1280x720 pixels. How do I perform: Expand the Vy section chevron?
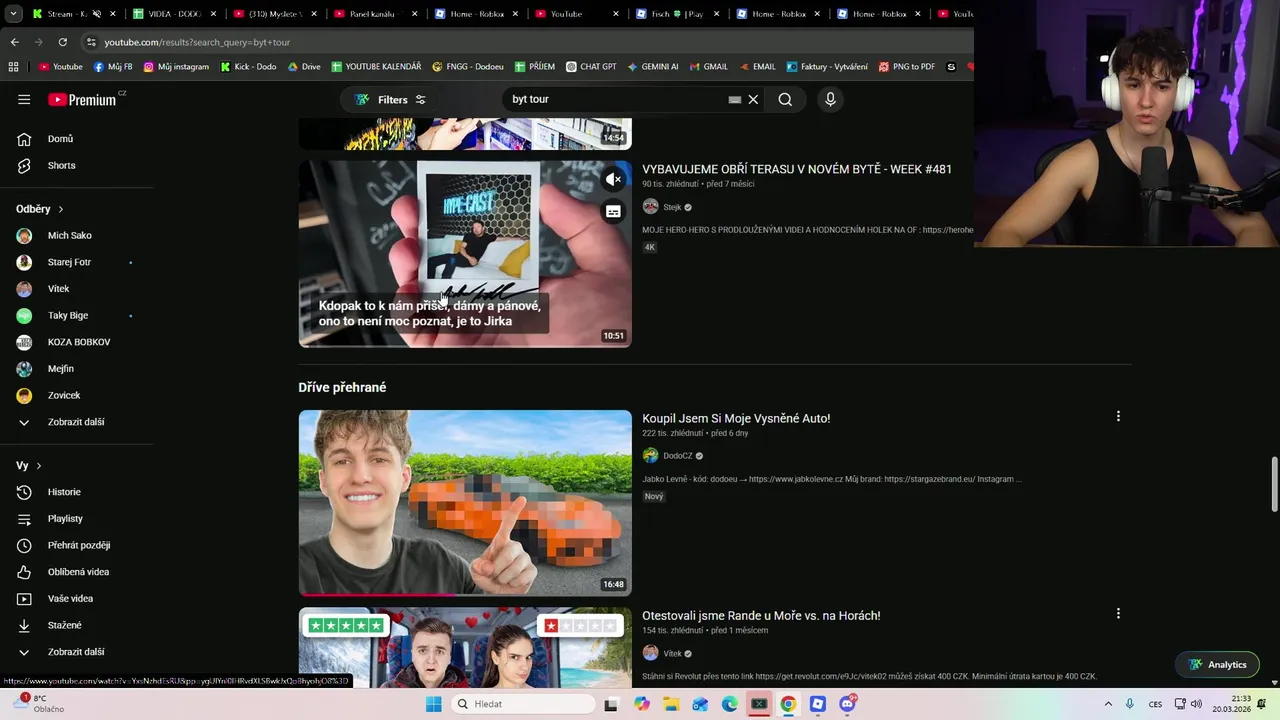[39, 466]
